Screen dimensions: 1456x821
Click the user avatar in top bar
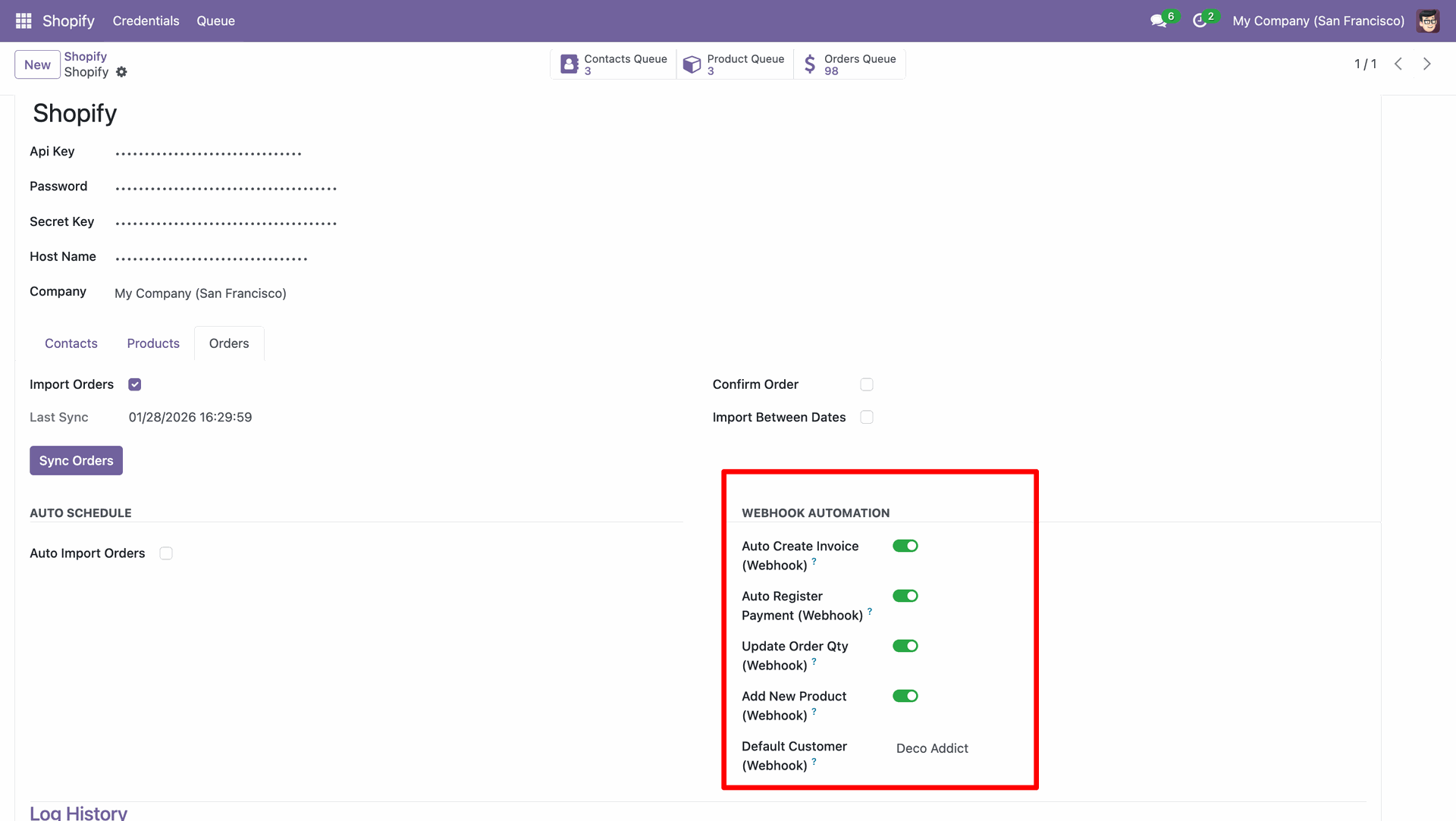coord(1428,20)
